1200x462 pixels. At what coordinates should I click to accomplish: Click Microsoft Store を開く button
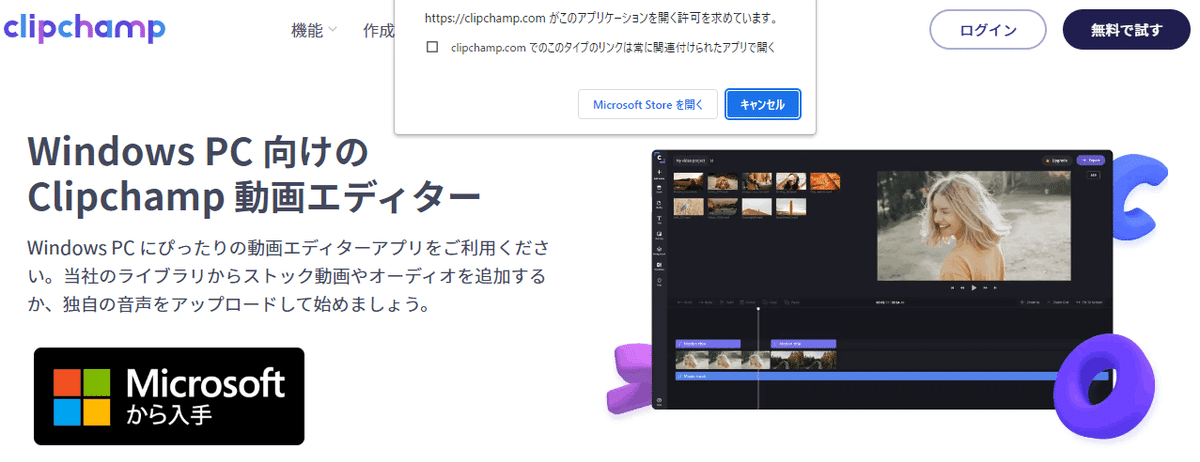pos(647,104)
